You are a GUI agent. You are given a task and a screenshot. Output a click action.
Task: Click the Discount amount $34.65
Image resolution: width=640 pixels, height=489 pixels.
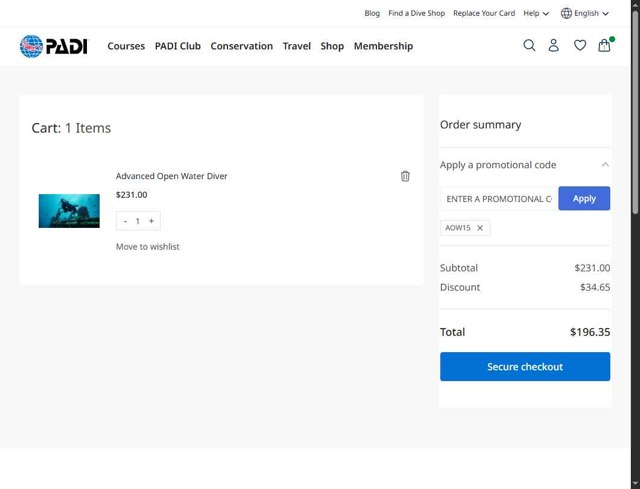point(595,287)
